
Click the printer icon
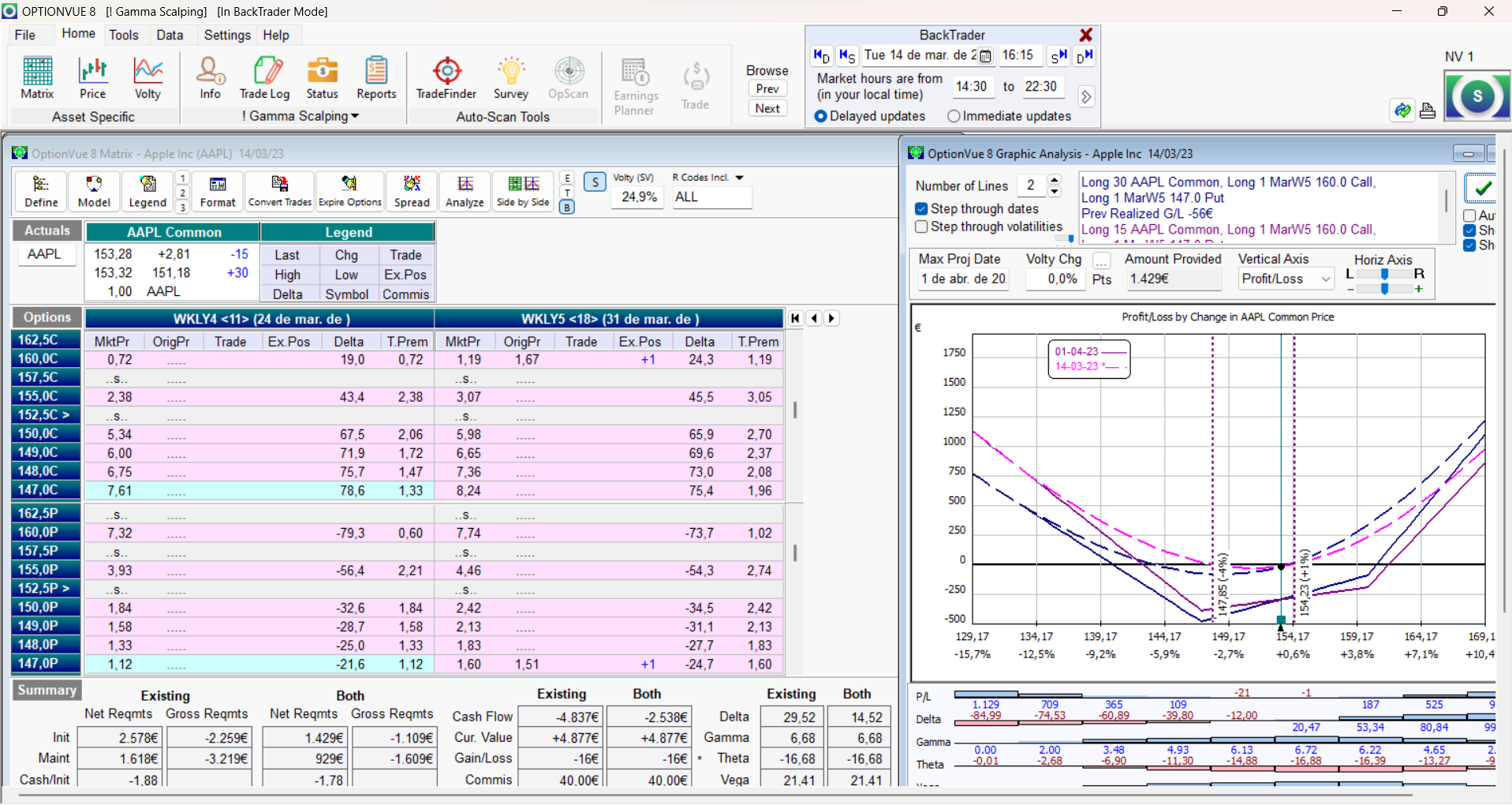tap(1428, 110)
